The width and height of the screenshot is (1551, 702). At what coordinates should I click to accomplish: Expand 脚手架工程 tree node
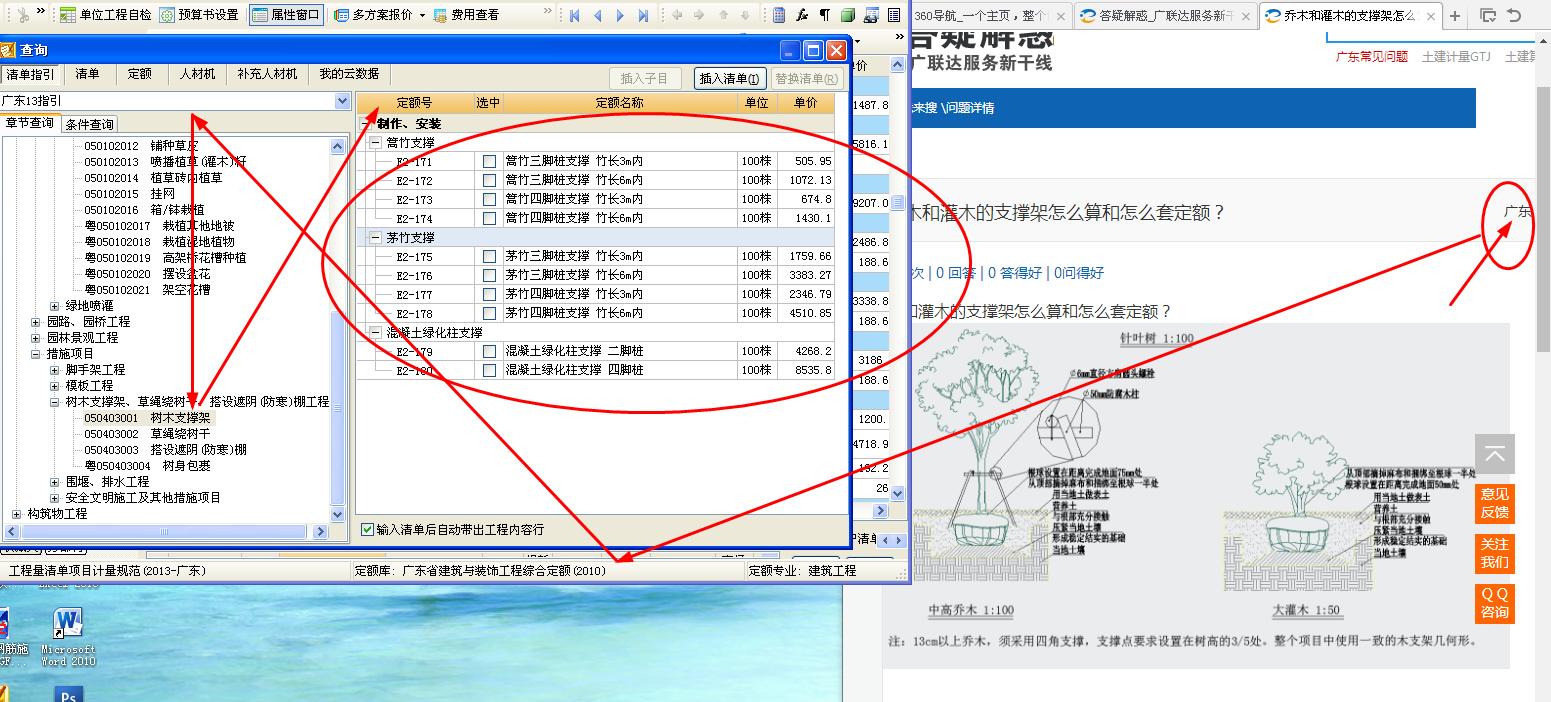(56, 370)
